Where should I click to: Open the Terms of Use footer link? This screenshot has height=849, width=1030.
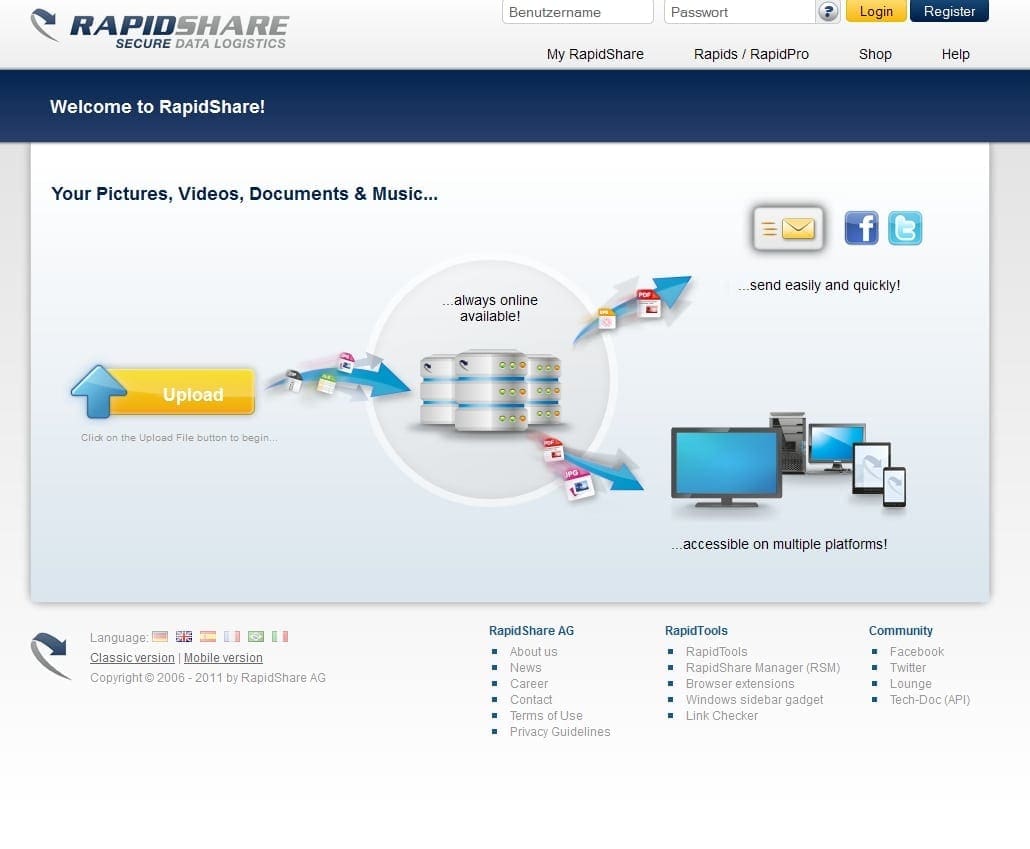(x=546, y=716)
